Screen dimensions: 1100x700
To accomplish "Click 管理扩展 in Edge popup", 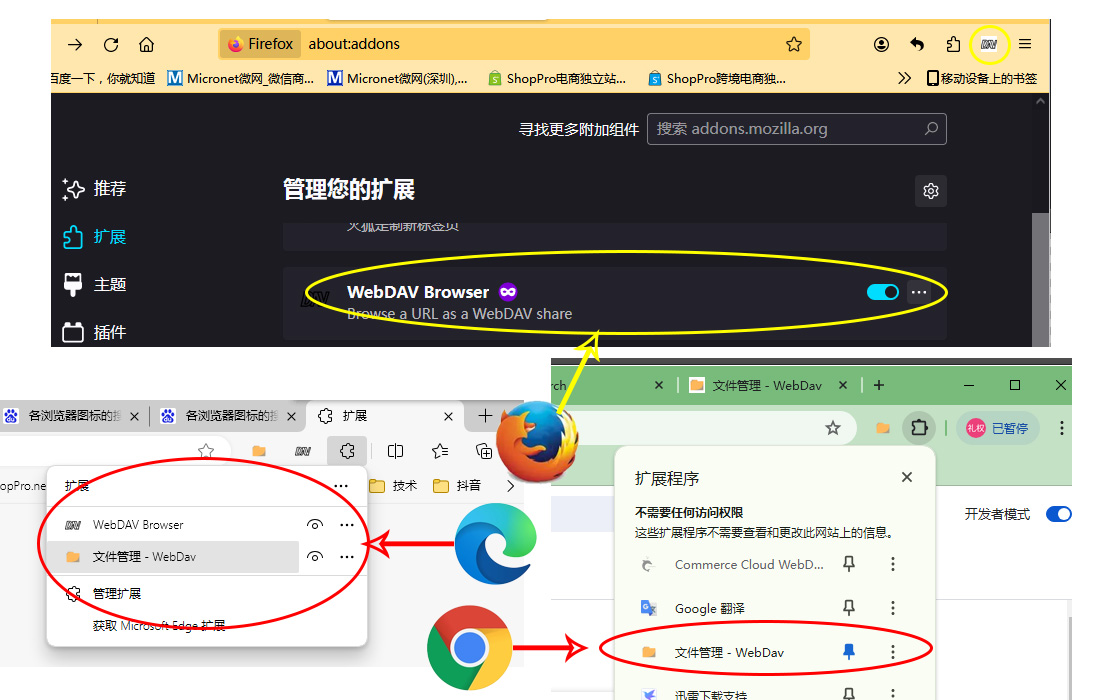I will click(116, 593).
